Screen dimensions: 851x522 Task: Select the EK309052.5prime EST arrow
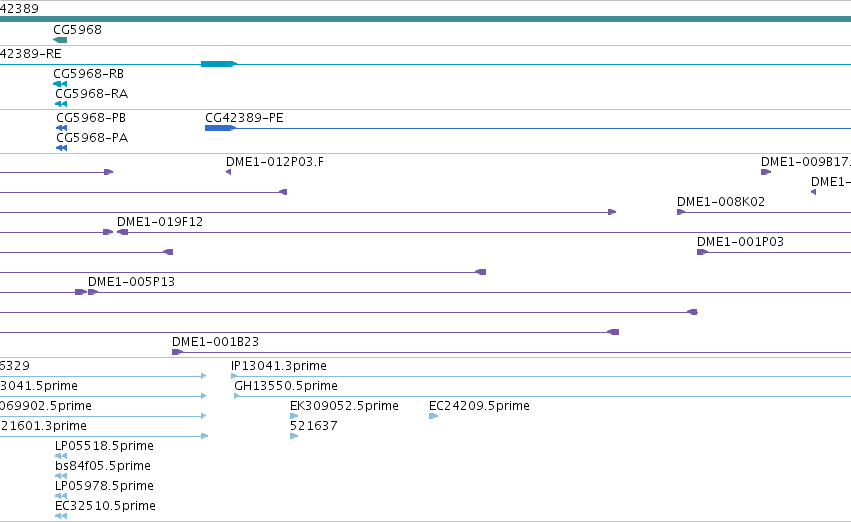(294, 416)
